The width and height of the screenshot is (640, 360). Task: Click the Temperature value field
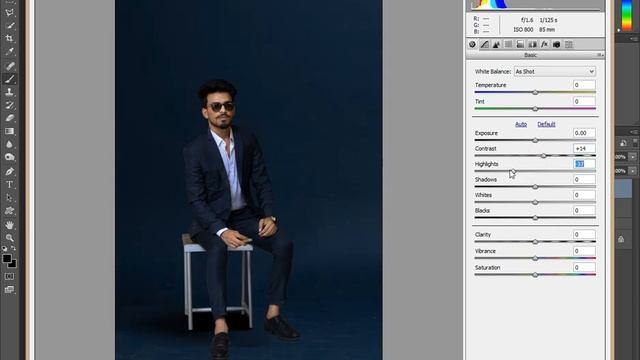pos(584,85)
